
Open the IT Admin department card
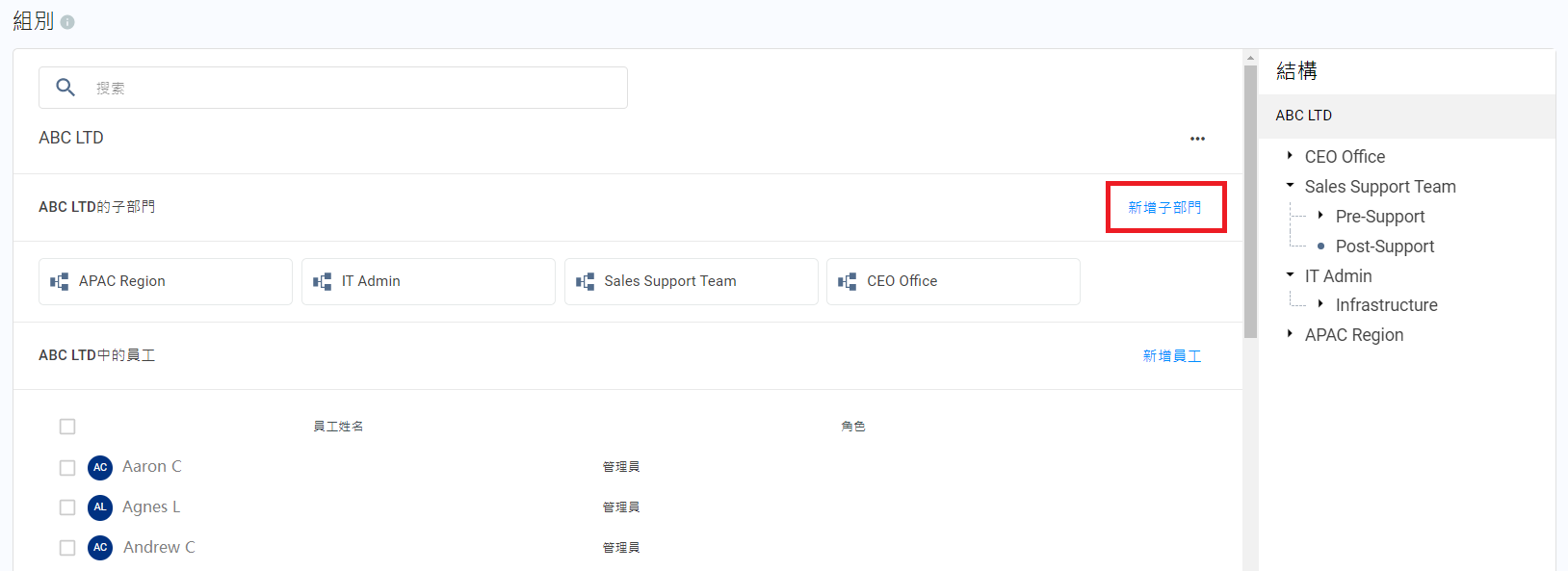(429, 281)
